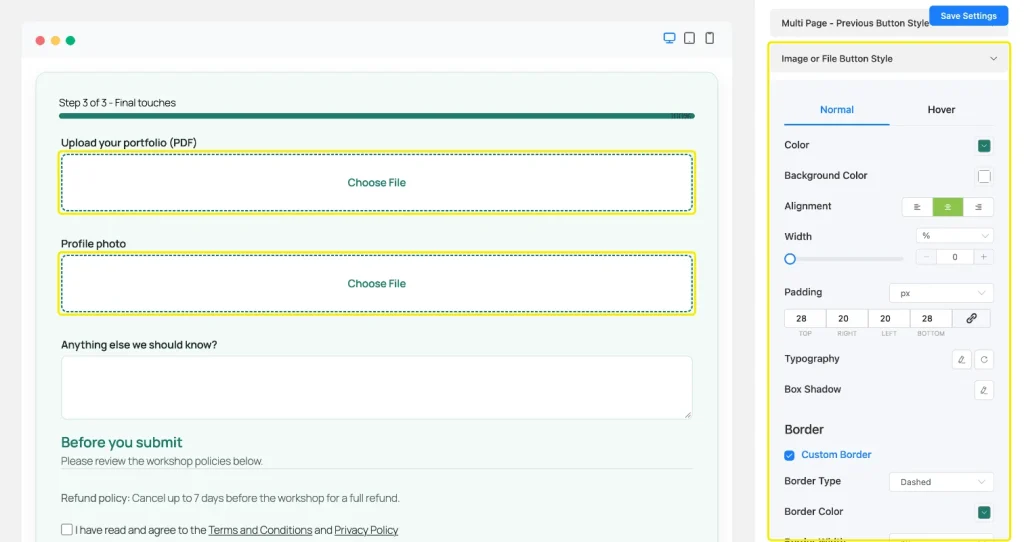Screen dimensions: 1024x542
Task: Choose File for Profile photo
Action: [x=377, y=283]
